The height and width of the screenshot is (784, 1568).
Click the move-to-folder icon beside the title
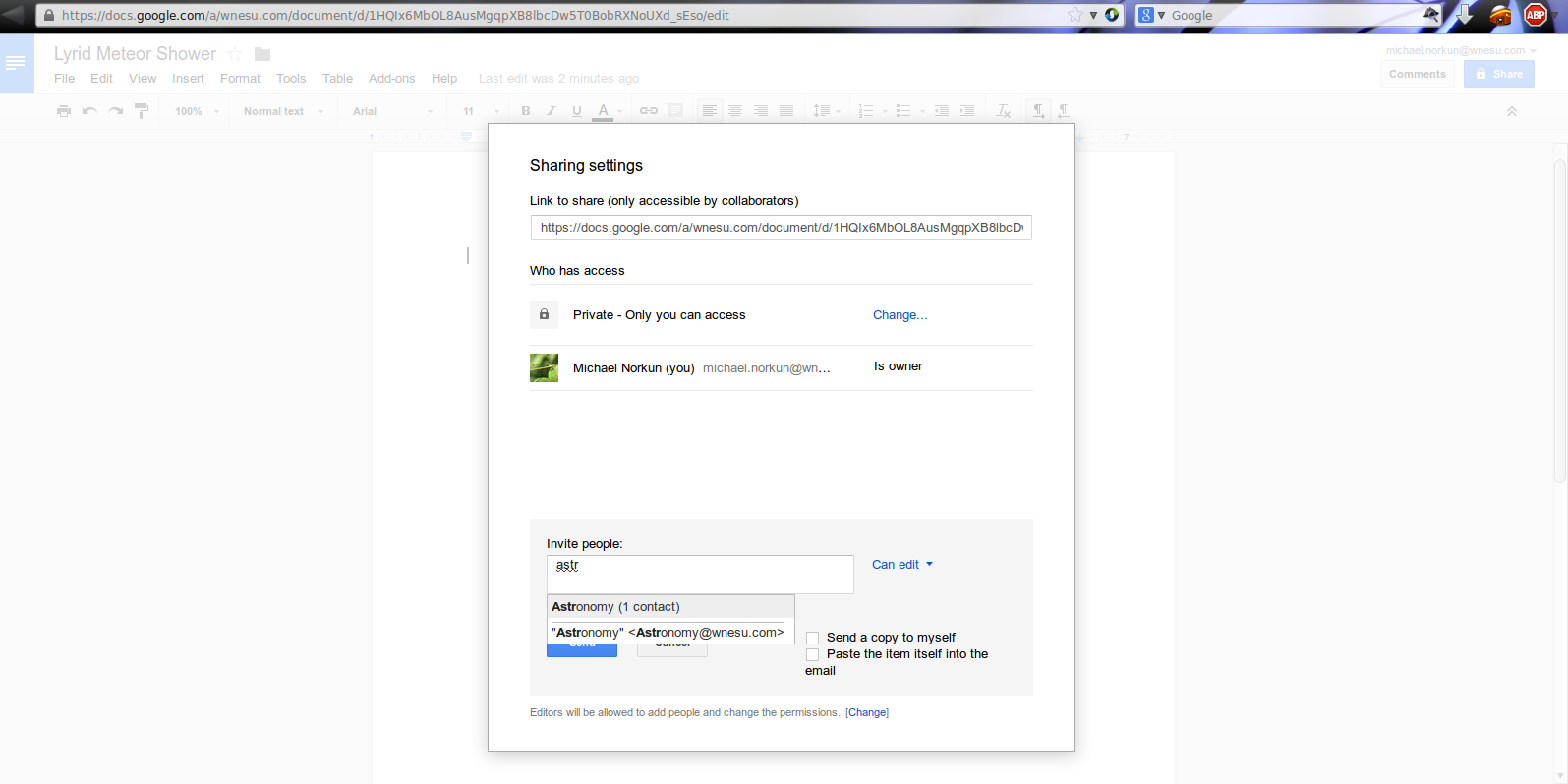coord(262,54)
